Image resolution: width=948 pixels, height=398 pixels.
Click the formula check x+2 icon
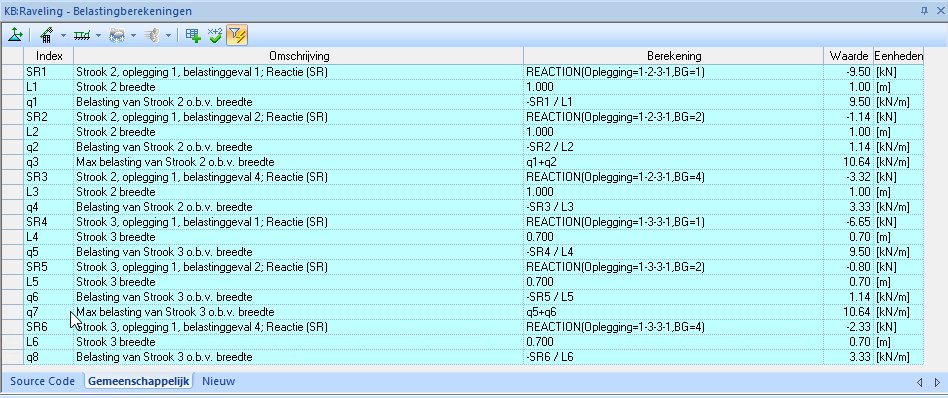pyautogui.click(x=215, y=35)
